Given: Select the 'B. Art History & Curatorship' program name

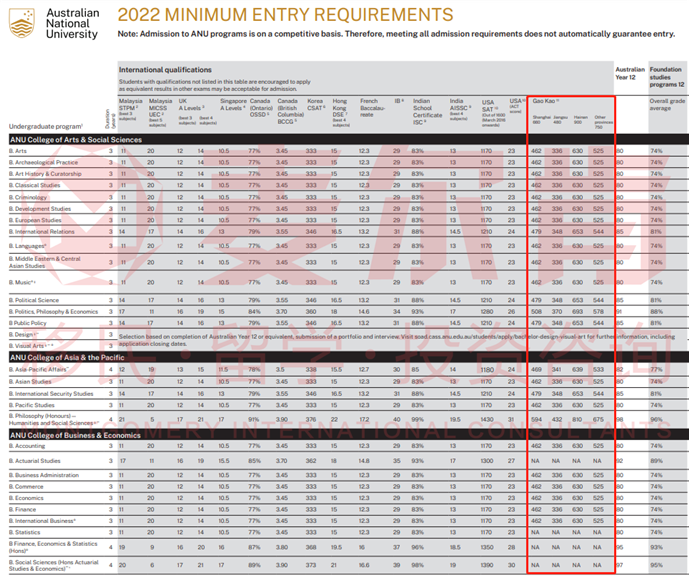Looking at the screenshot, I should (45, 174).
